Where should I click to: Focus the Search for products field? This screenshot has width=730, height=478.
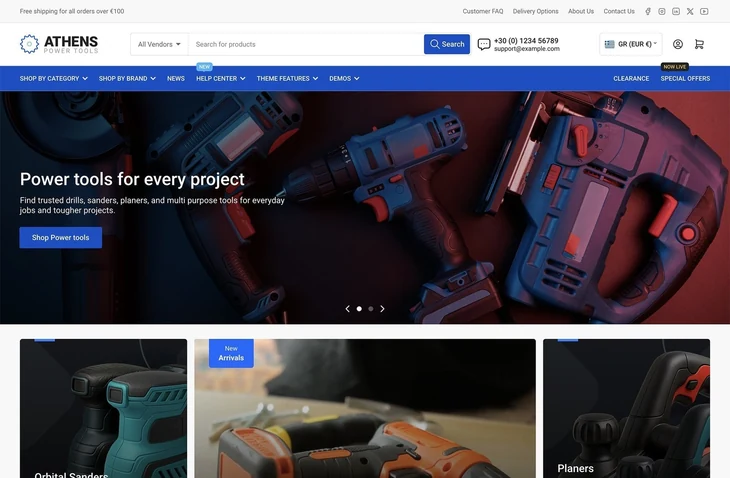[306, 44]
